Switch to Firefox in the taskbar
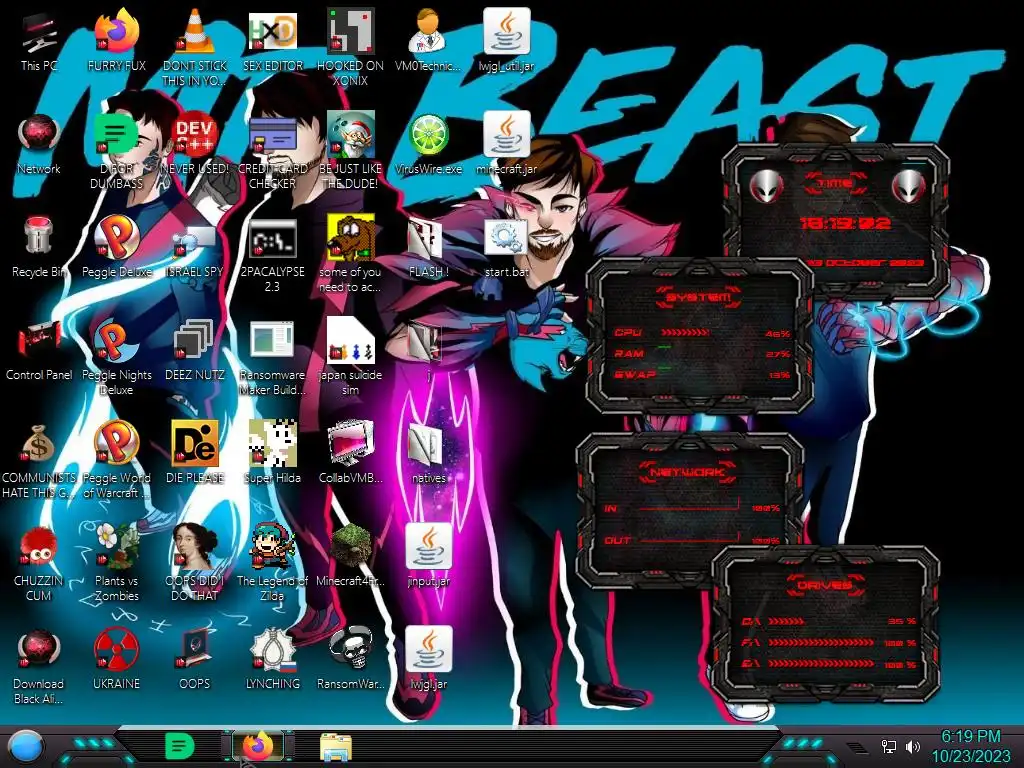Viewport: 1024px width, 768px height. tap(258, 746)
